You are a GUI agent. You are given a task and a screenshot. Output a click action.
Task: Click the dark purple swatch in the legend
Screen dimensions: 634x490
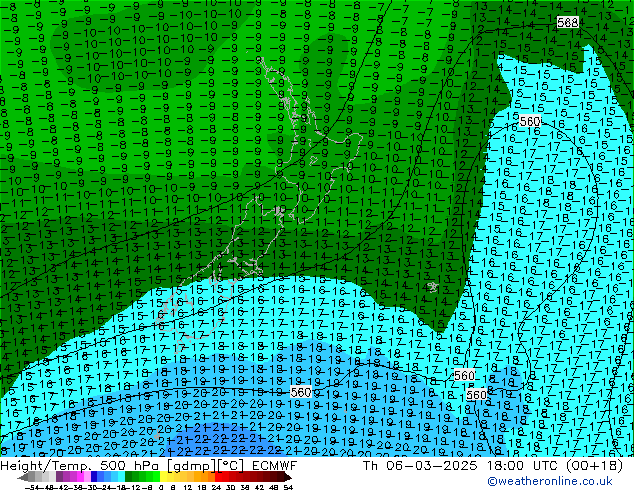59,478
